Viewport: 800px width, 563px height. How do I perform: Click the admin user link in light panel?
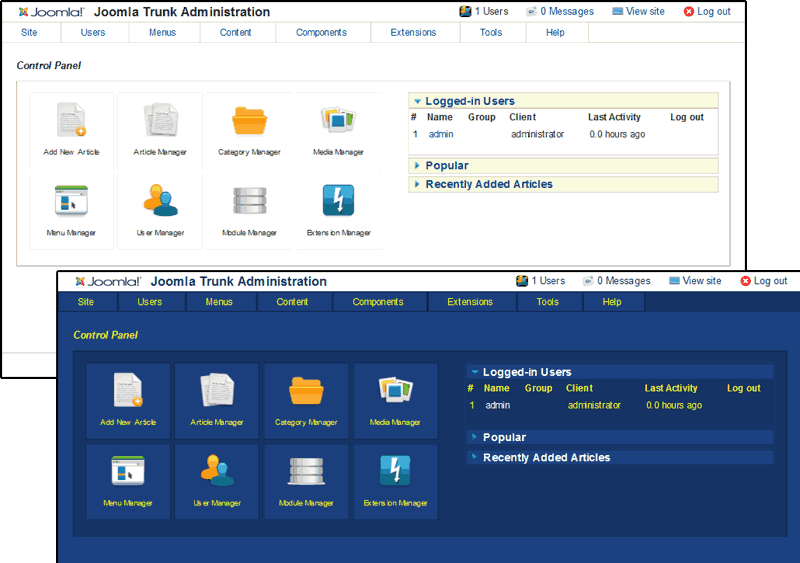[x=441, y=134]
